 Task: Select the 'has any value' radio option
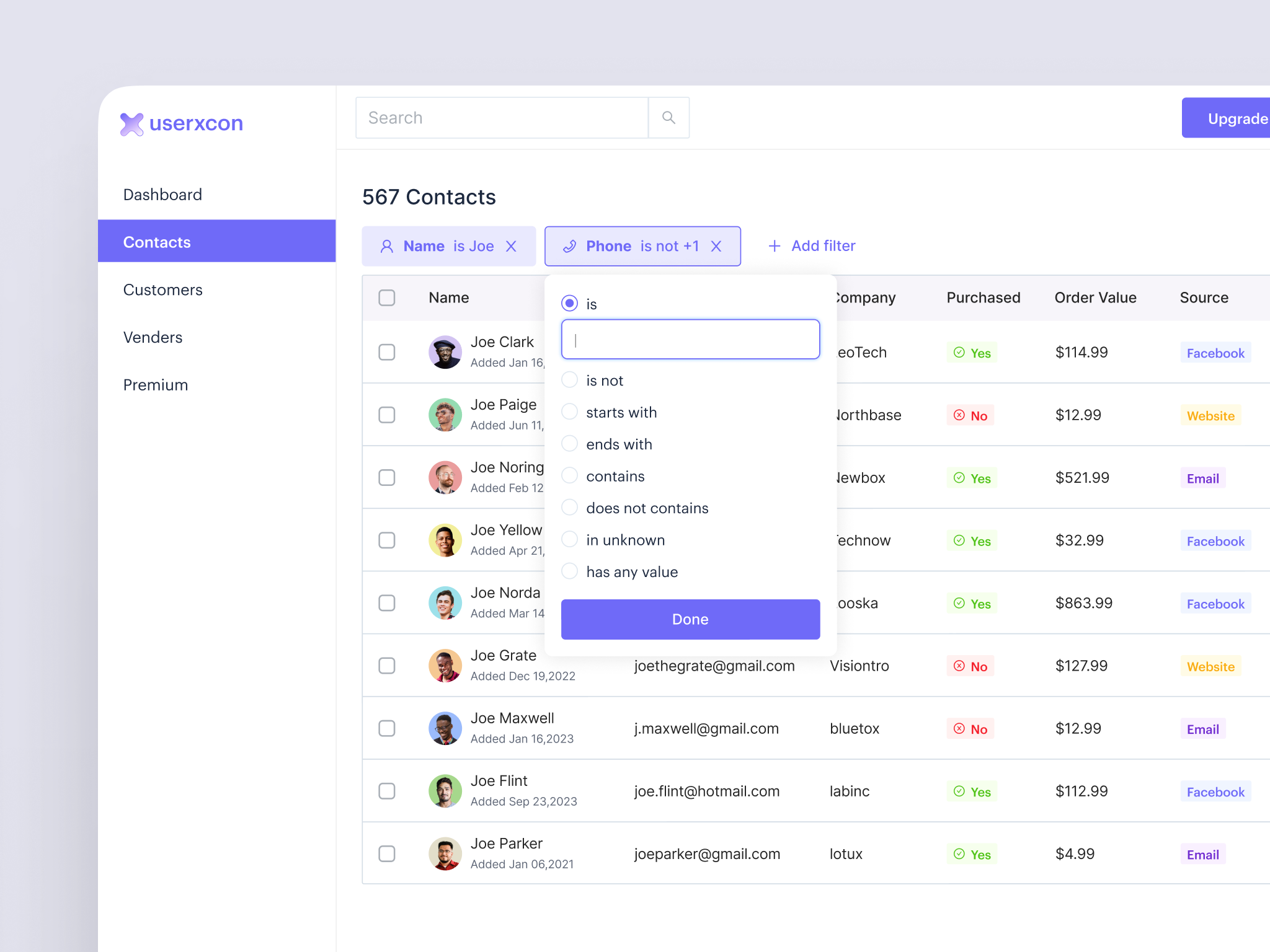(x=569, y=571)
